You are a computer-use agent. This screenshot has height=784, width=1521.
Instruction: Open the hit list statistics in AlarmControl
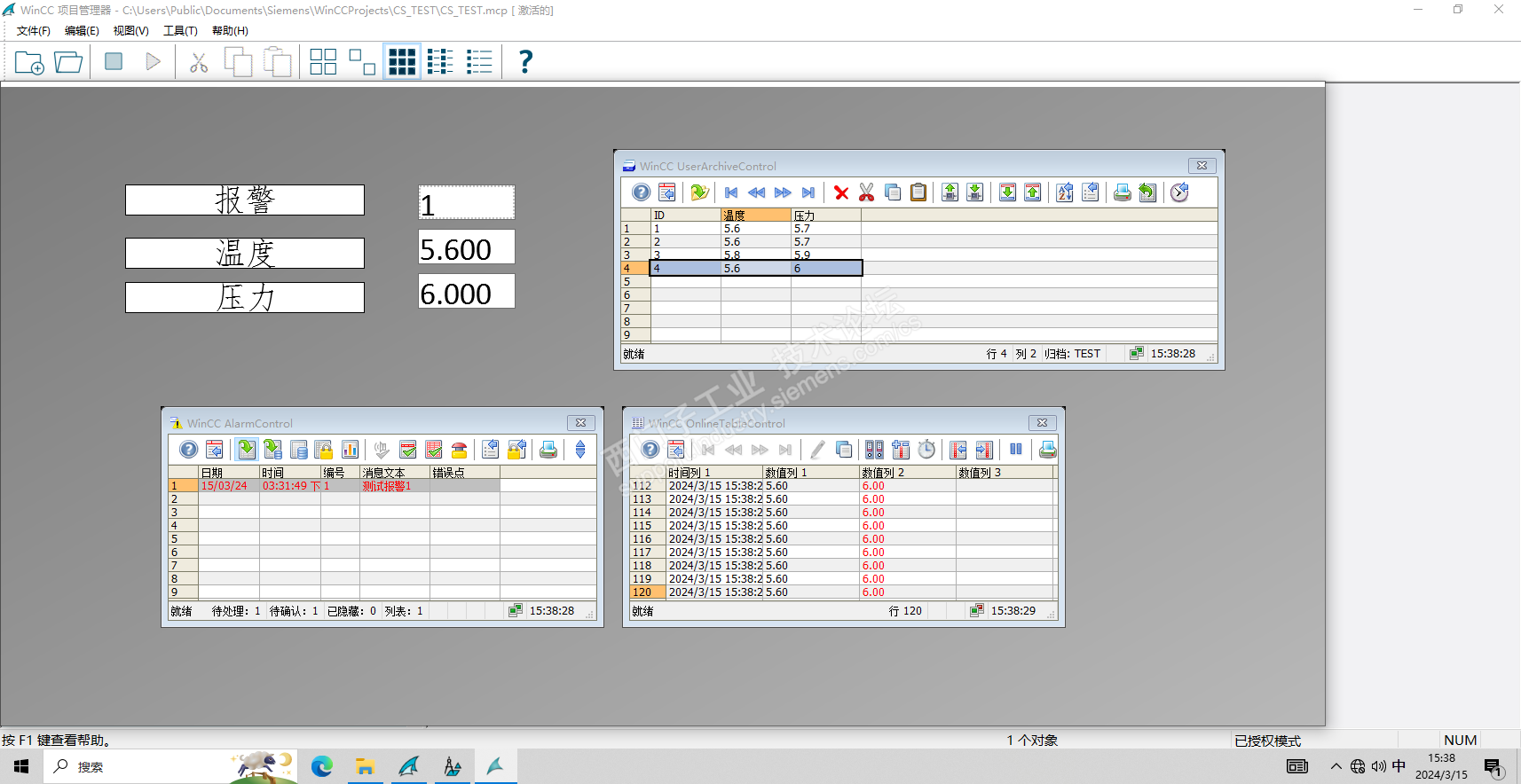pyautogui.click(x=350, y=450)
